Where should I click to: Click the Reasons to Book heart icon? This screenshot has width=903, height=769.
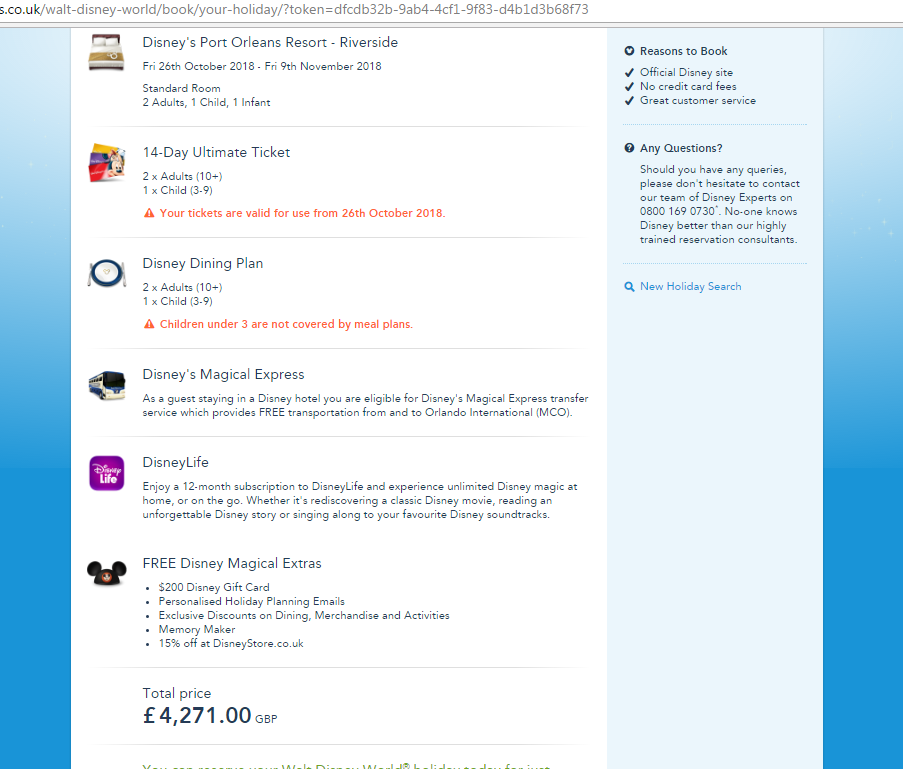tap(629, 51)
